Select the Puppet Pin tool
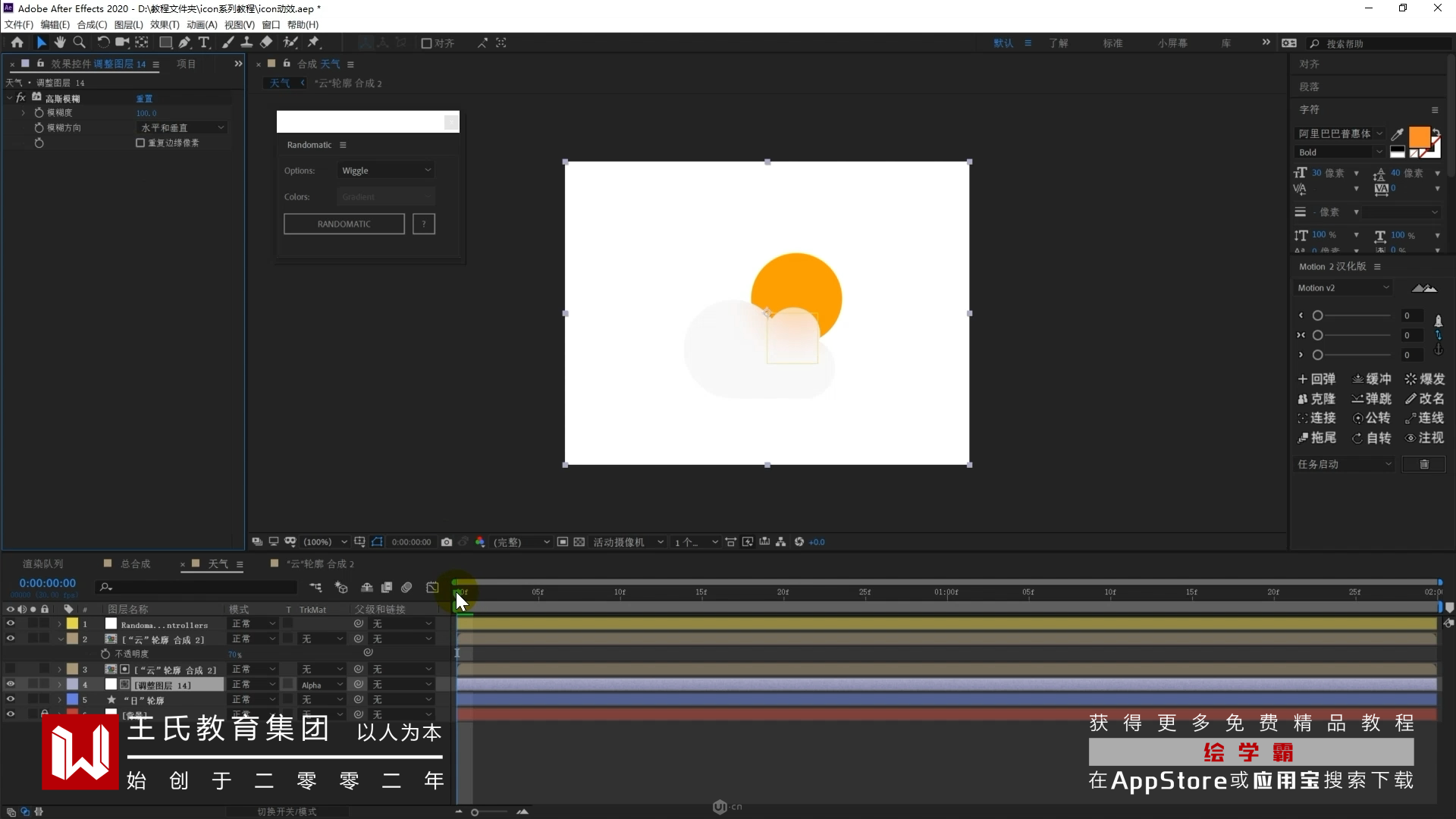Screen dimensions: 1456x819 (x=313, y=42)
